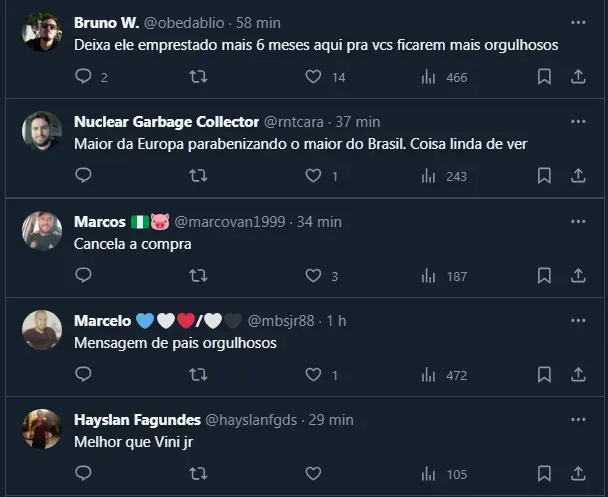Image resolution: width=608 pixels, height=497 pixels.
Task: Retweet Nuclear Garbage Collector's post
Action: (198, 176)
